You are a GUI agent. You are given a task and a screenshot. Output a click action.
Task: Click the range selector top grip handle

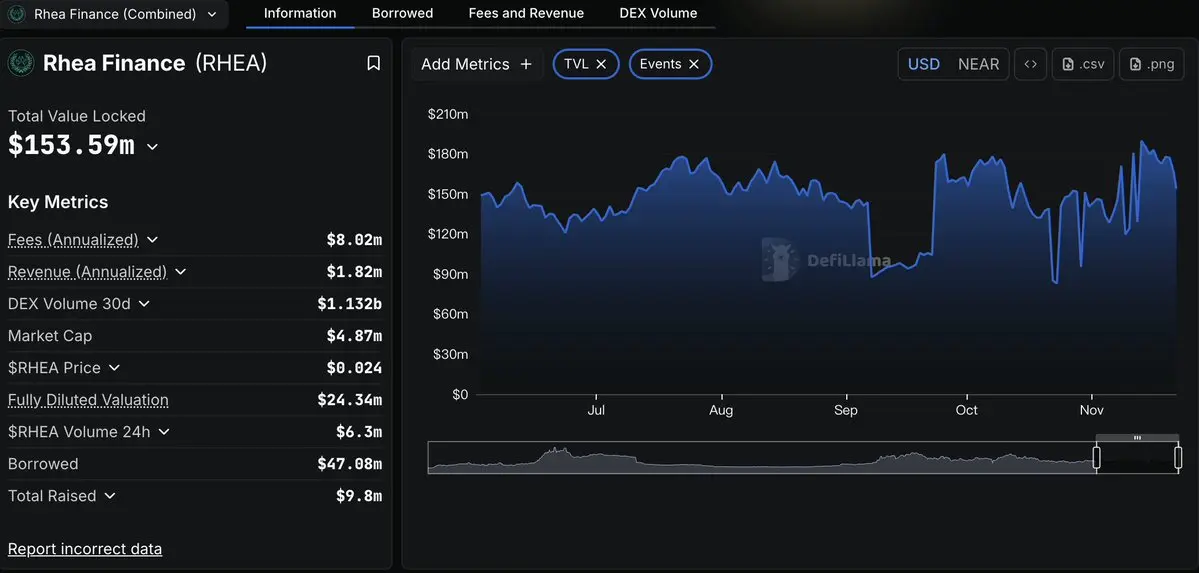(x=1137, y=438)
